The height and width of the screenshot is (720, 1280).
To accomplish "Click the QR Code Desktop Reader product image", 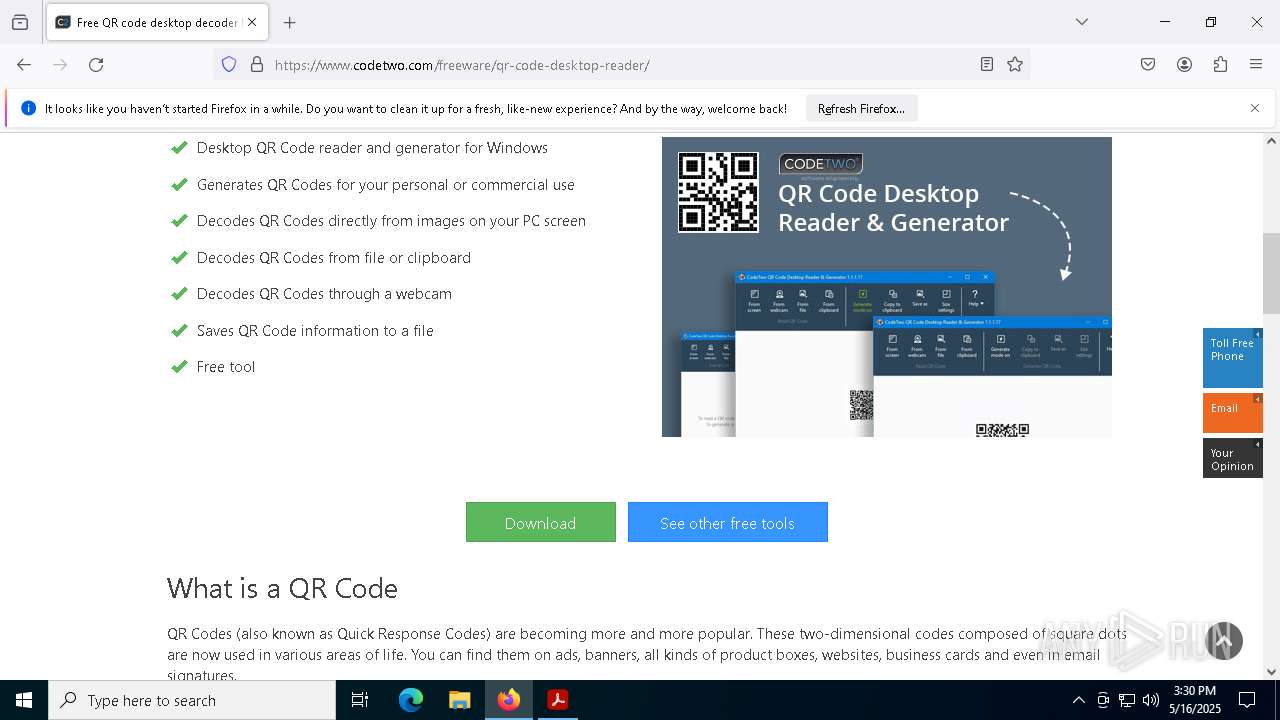I will coord(887,287).
